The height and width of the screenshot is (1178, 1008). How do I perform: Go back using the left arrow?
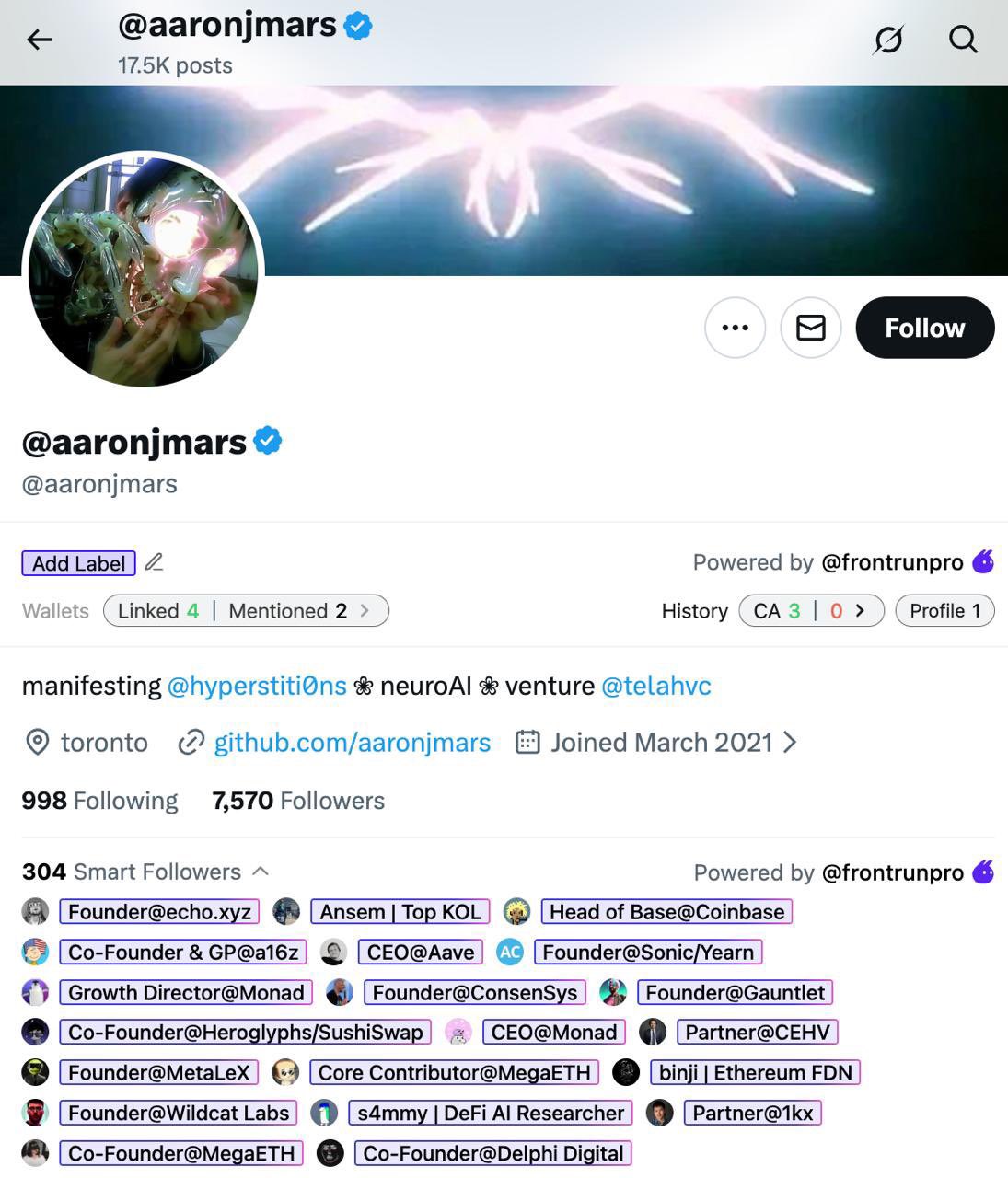pyautogui.click(x=40, y=40)
